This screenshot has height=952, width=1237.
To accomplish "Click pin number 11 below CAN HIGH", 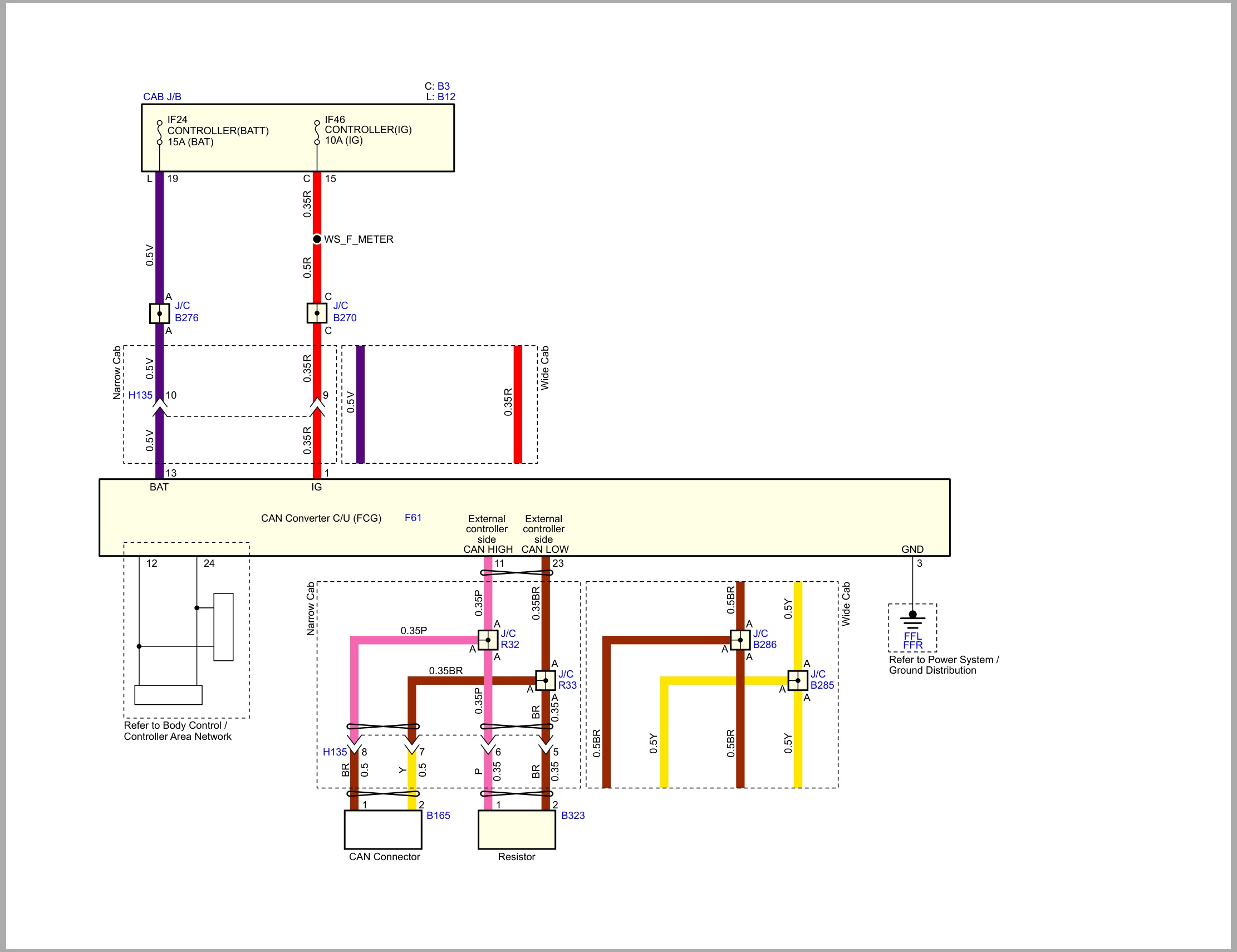I will [499, 563].
